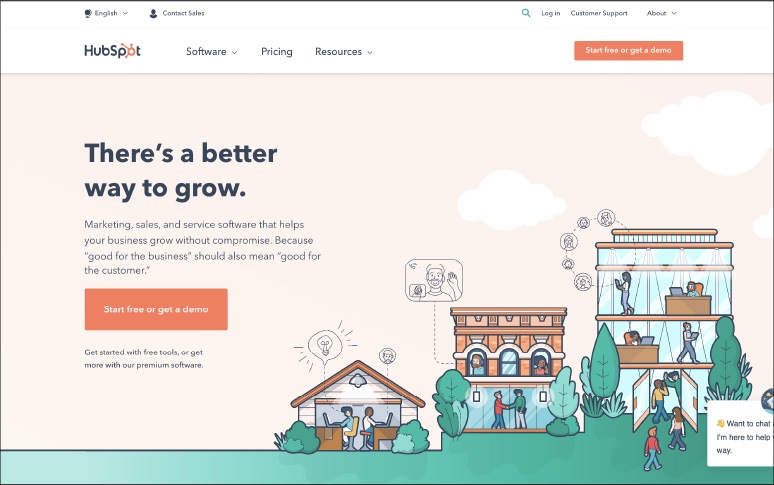Click the HubSpot logo
The height and width of the screenshot is (485, 774).
click(112, 50)
